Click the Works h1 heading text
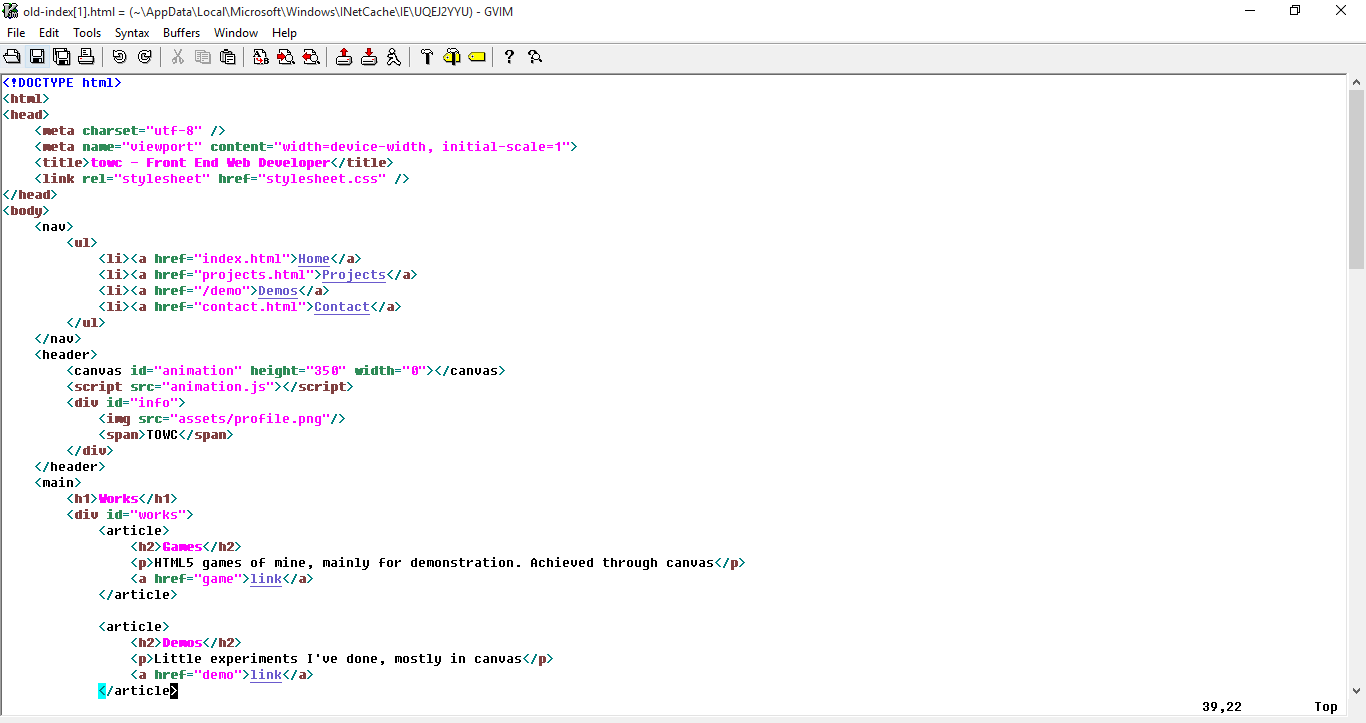1366x723 pixels. [118, 498]
